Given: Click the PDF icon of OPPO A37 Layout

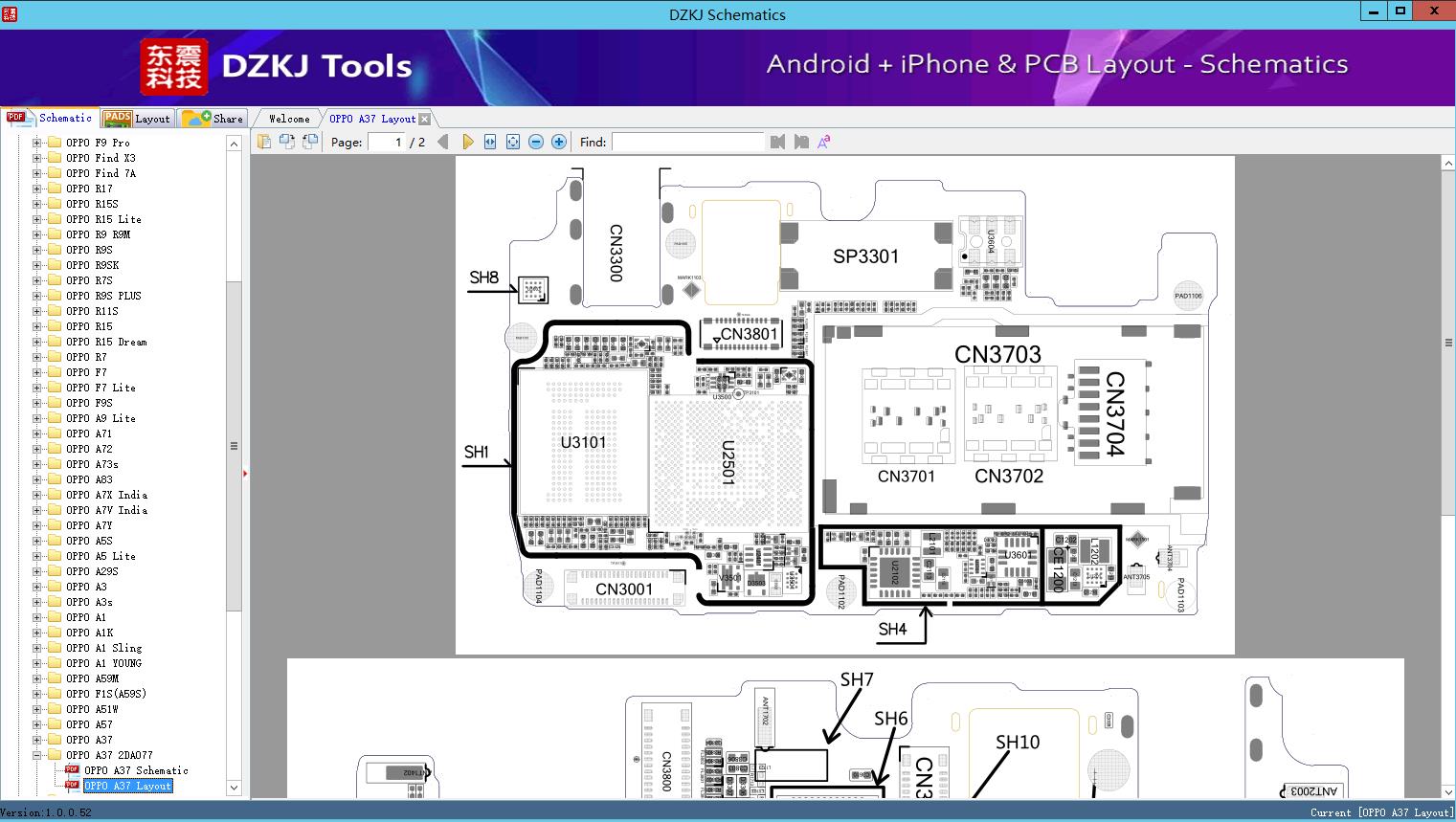Looking at the screenshot, I should pos(72,786).
